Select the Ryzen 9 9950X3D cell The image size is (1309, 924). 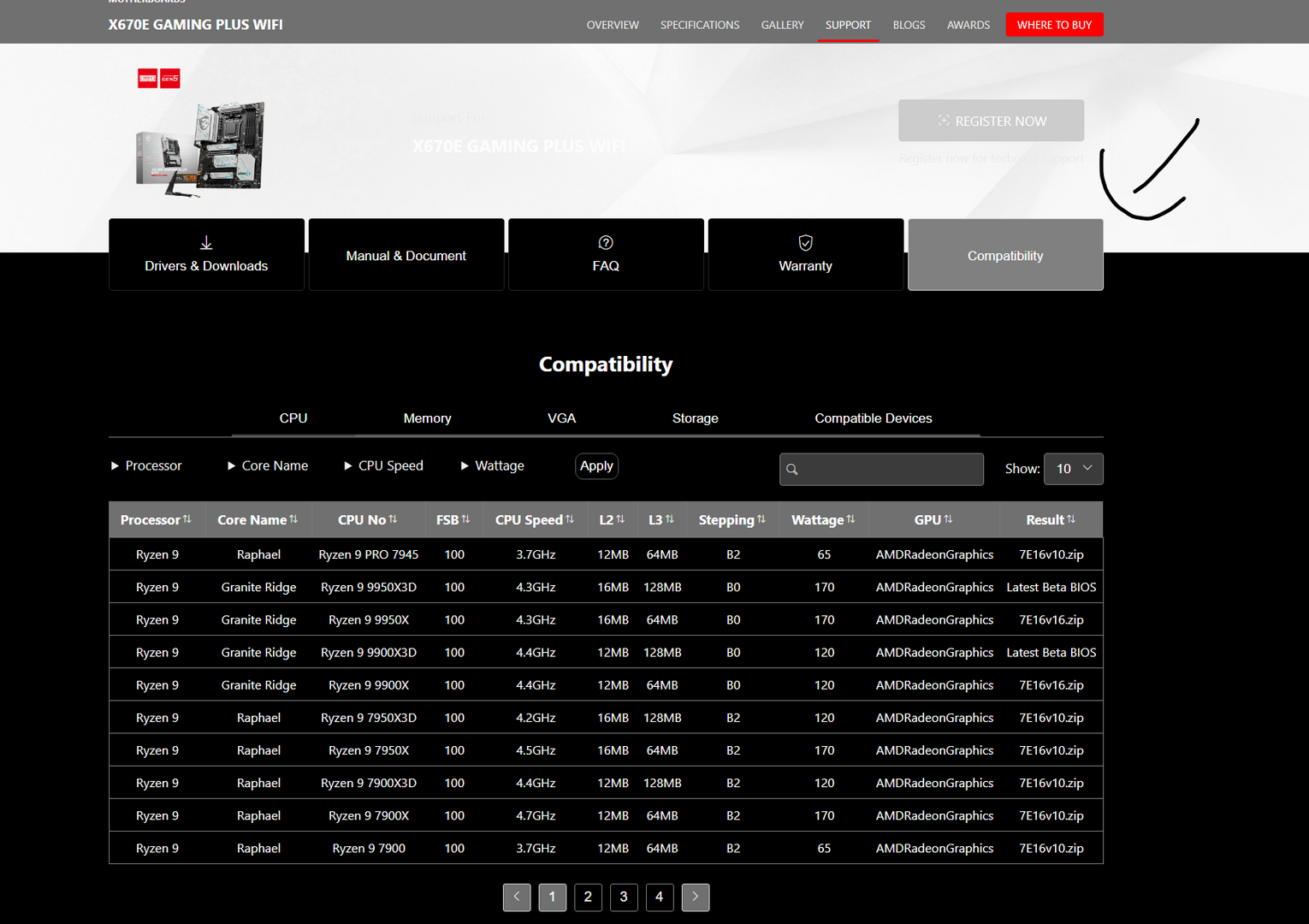point(369,587)
